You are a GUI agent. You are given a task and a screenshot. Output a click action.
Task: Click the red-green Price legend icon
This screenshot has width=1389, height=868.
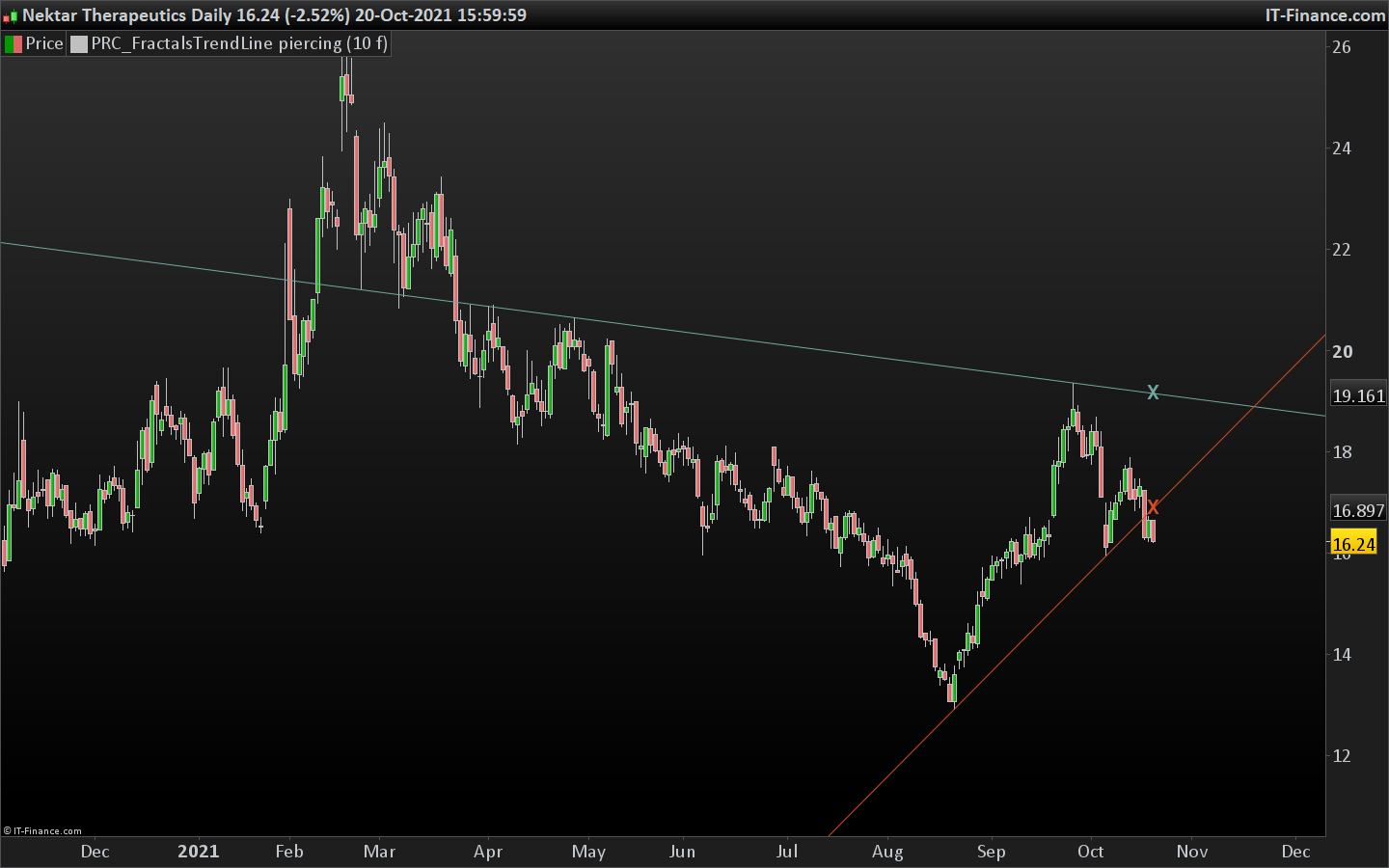pos(14,43)
